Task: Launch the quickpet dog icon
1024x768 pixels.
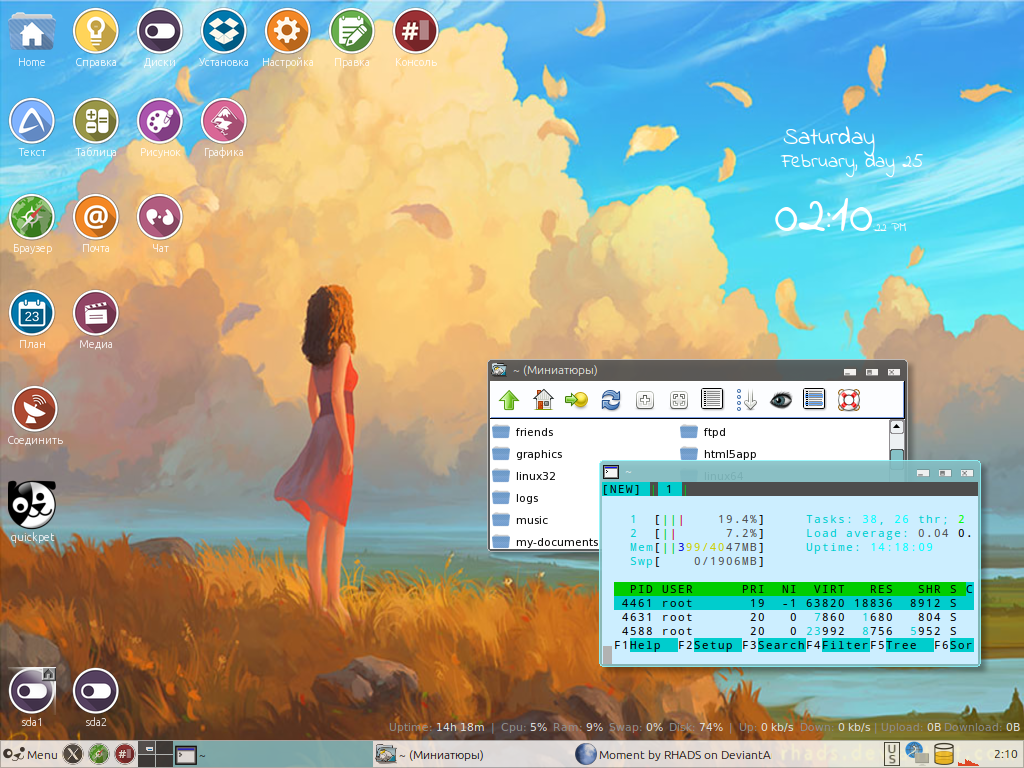Action: 31,505
